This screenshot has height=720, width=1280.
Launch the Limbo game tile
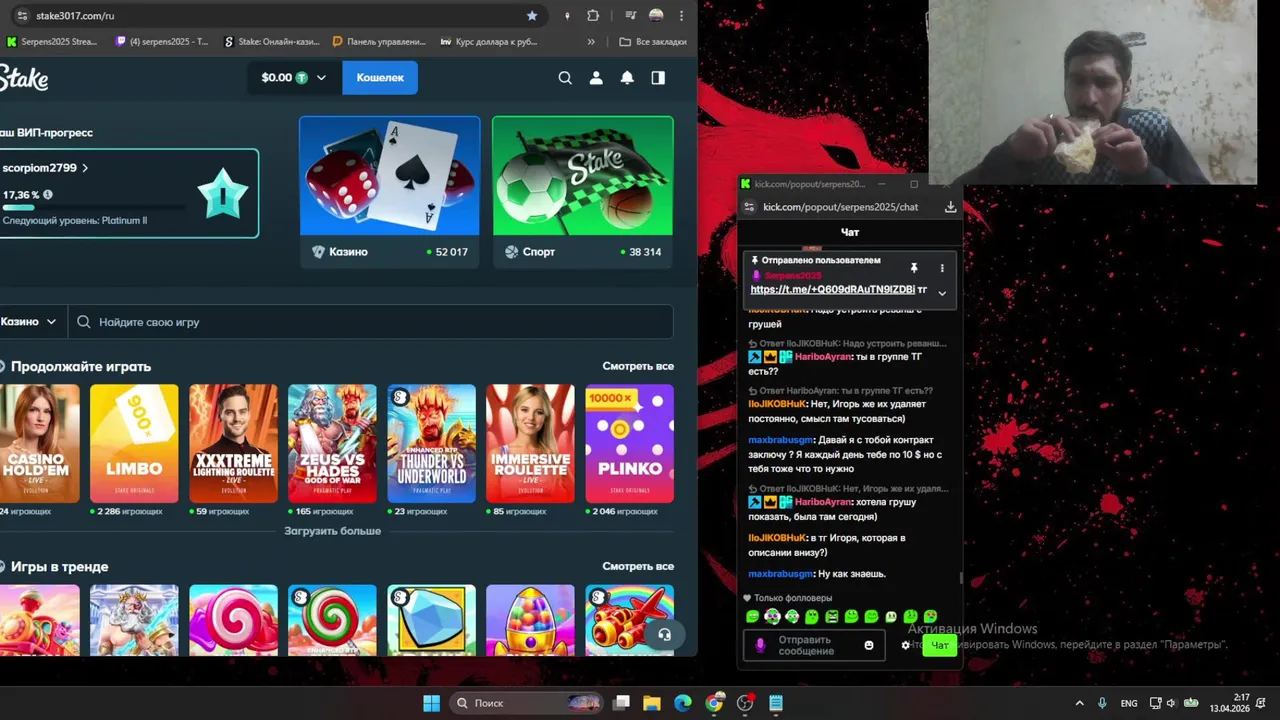134,443
